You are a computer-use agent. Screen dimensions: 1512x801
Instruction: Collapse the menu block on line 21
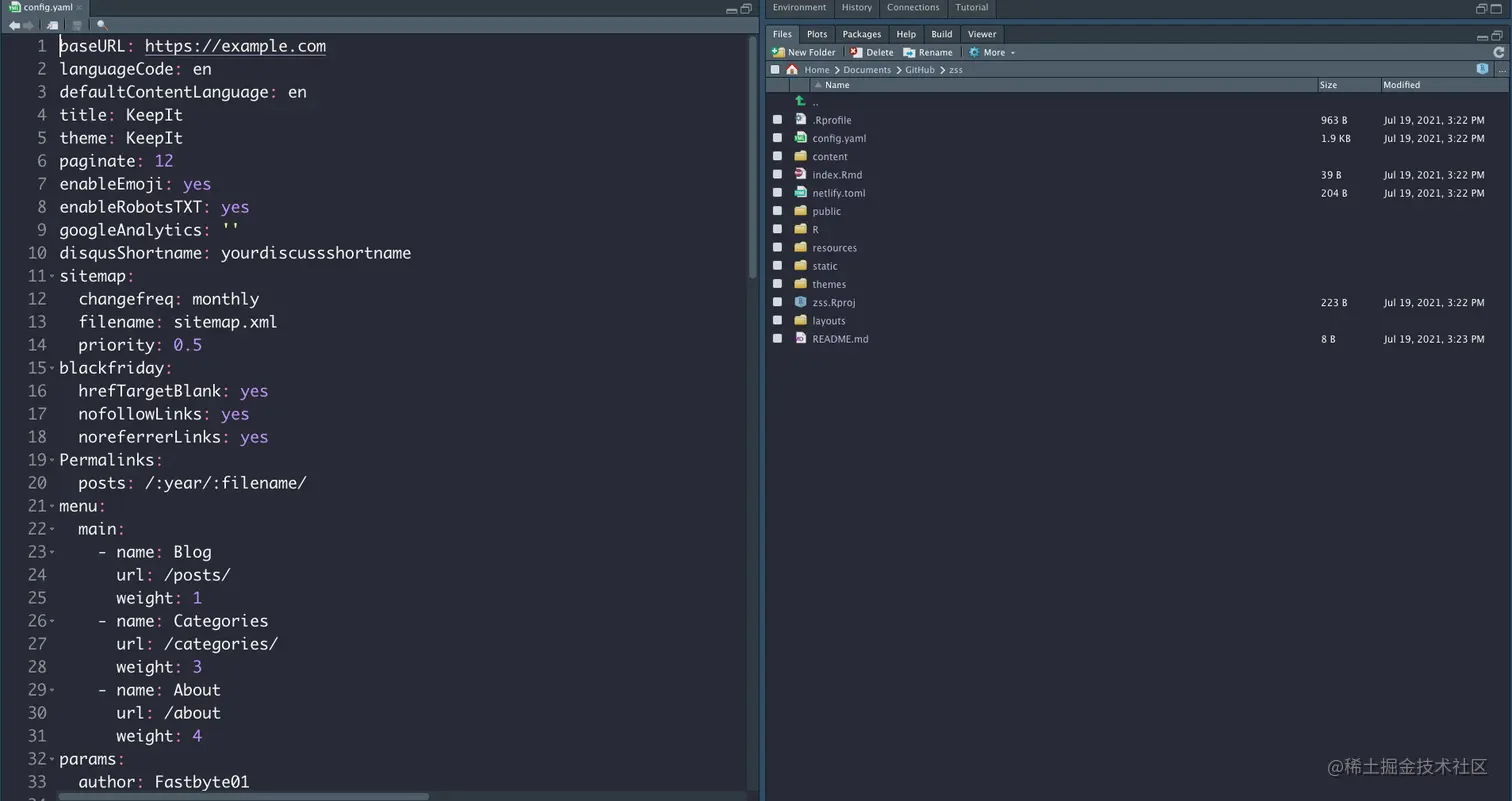click(50, 506)
